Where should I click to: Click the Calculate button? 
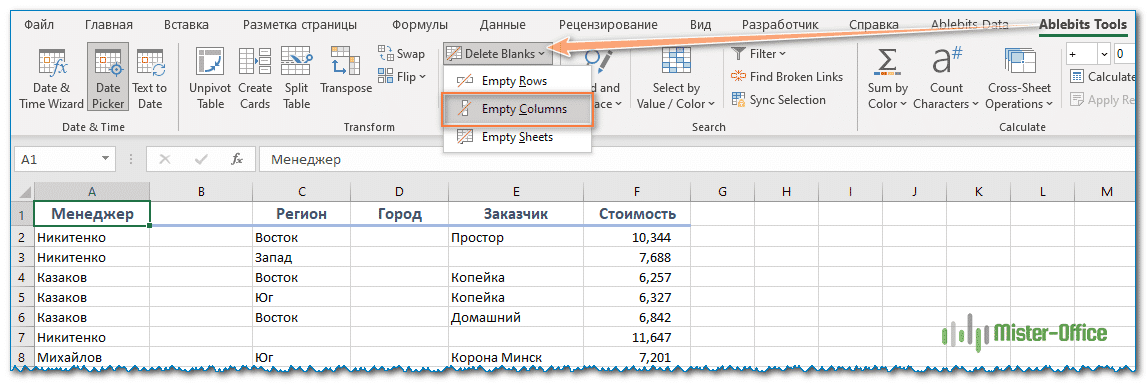pyautogui.click(x=1102, y=76)
